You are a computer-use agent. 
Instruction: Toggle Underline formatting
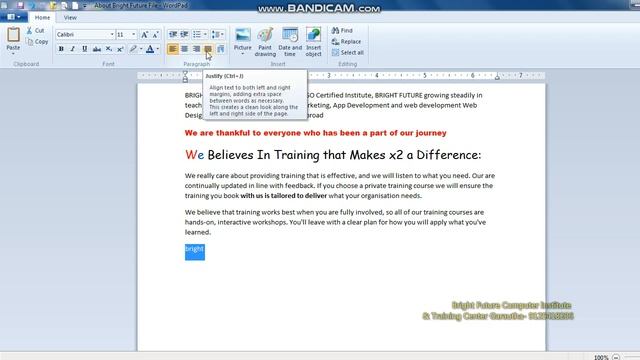click(x=84, y=49)
